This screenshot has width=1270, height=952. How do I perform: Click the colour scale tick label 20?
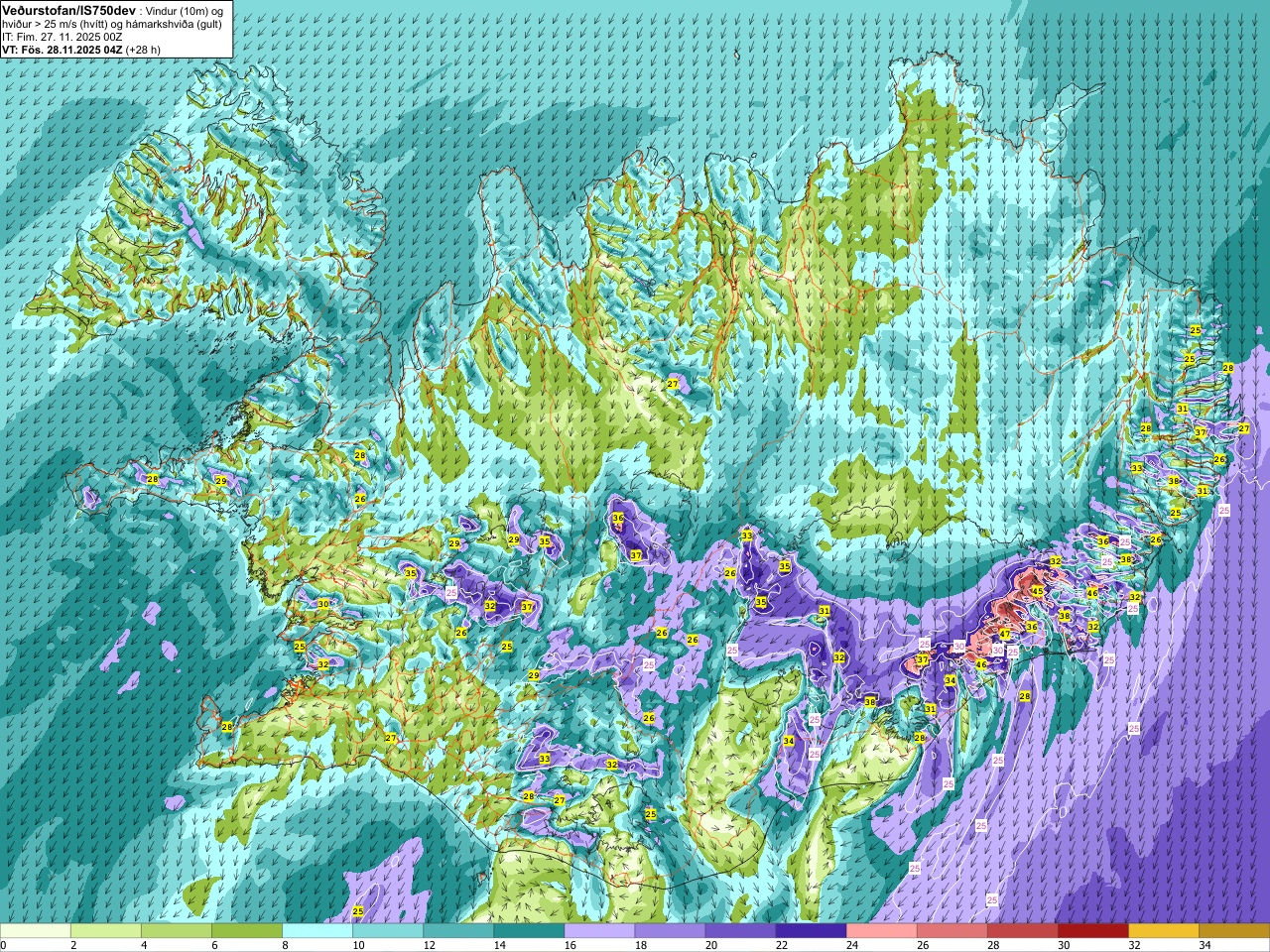(x=711, y=945)
